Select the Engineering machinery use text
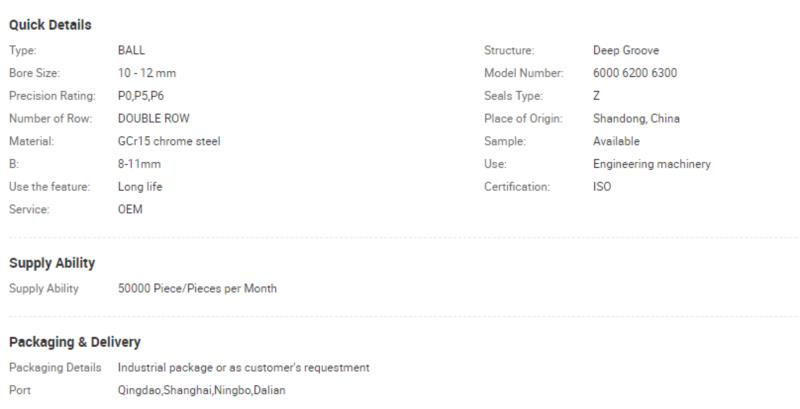This screenshot has height=409, width=800. coord(652,164)
